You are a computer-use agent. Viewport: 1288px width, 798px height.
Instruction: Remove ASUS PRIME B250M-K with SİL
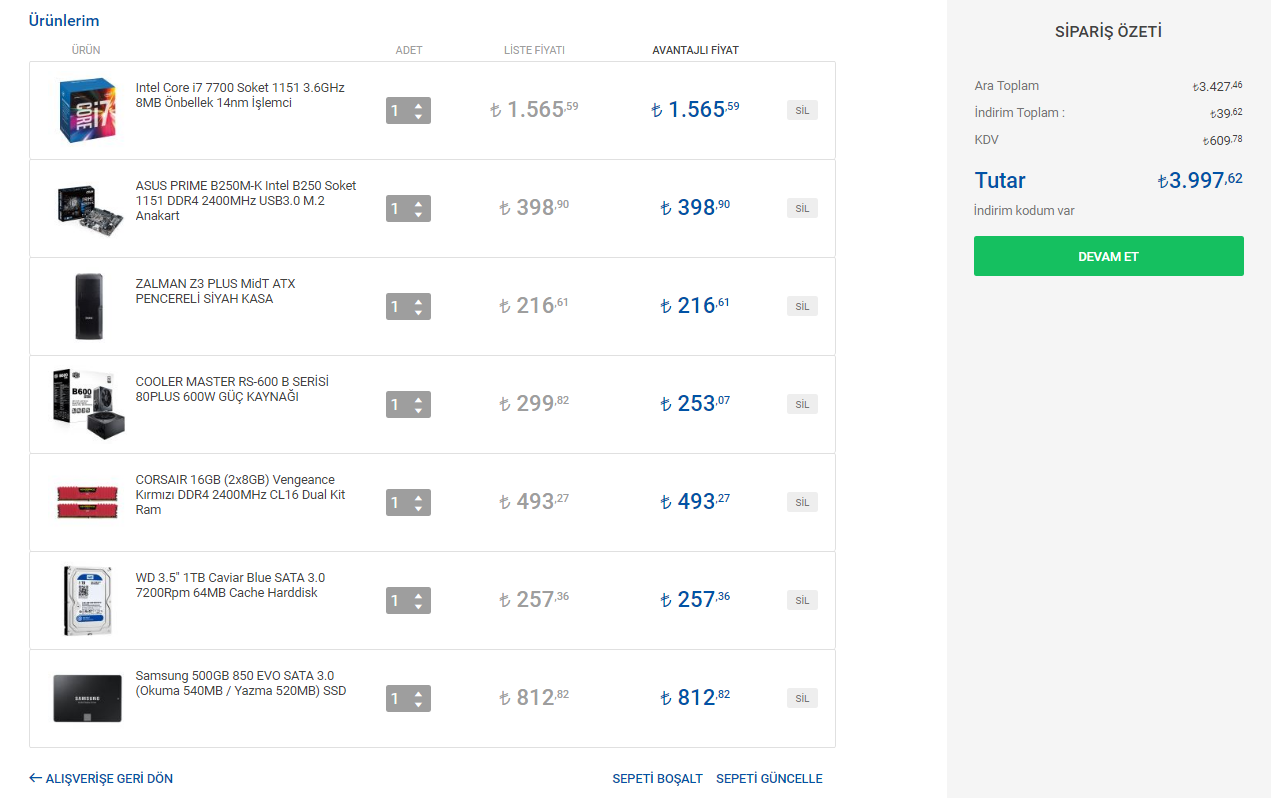click(x=802, y=208)
